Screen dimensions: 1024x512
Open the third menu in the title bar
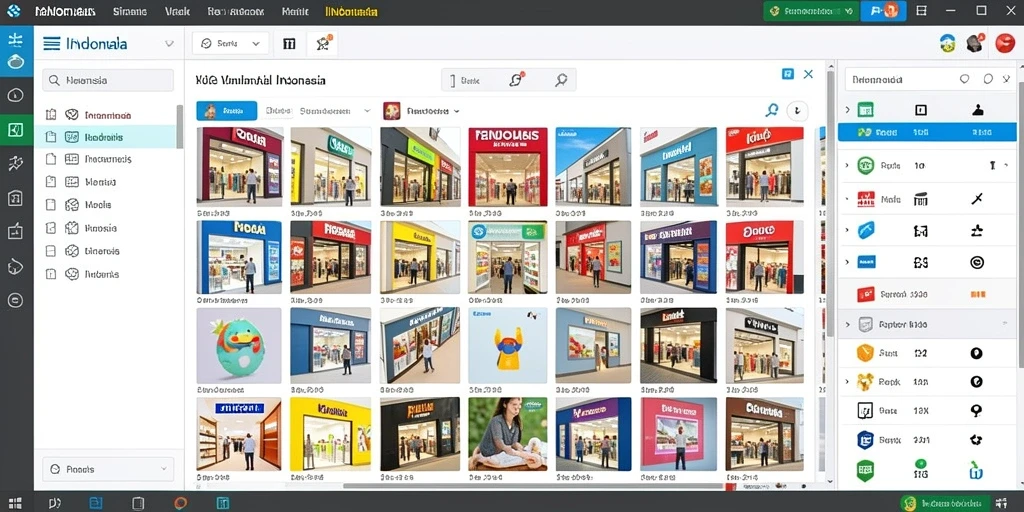[x=236, y=11]
